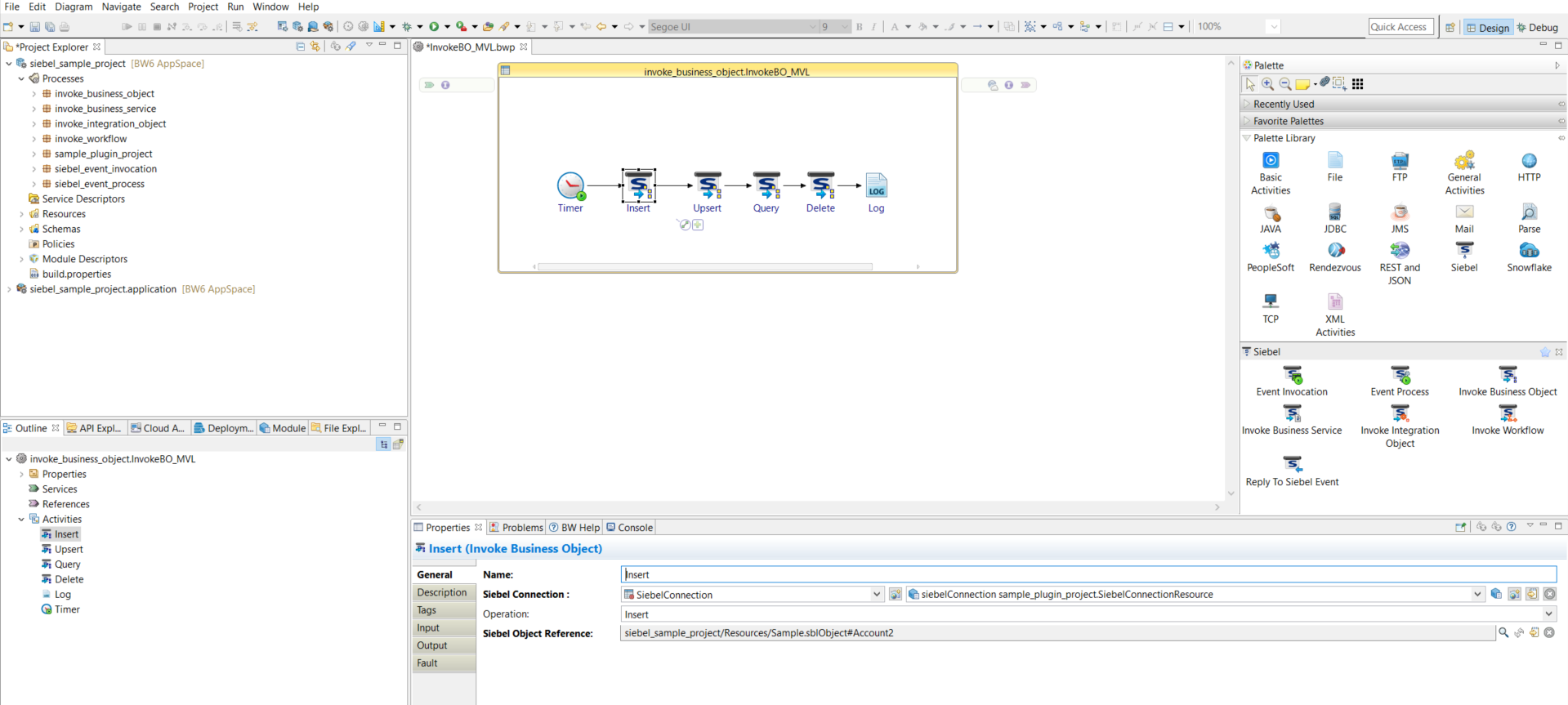Collapse the Activities node in Outline

[22, 520]
